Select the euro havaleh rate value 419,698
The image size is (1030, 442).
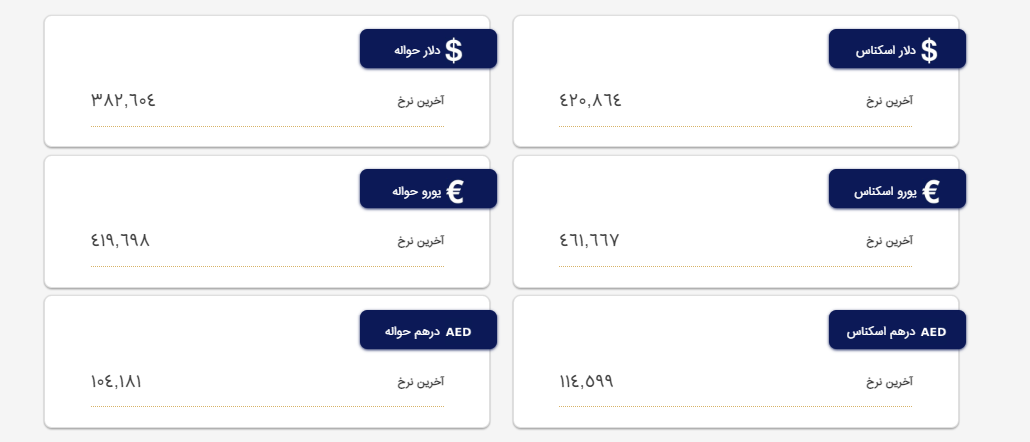pyautogui.click(x=120, y=240)
